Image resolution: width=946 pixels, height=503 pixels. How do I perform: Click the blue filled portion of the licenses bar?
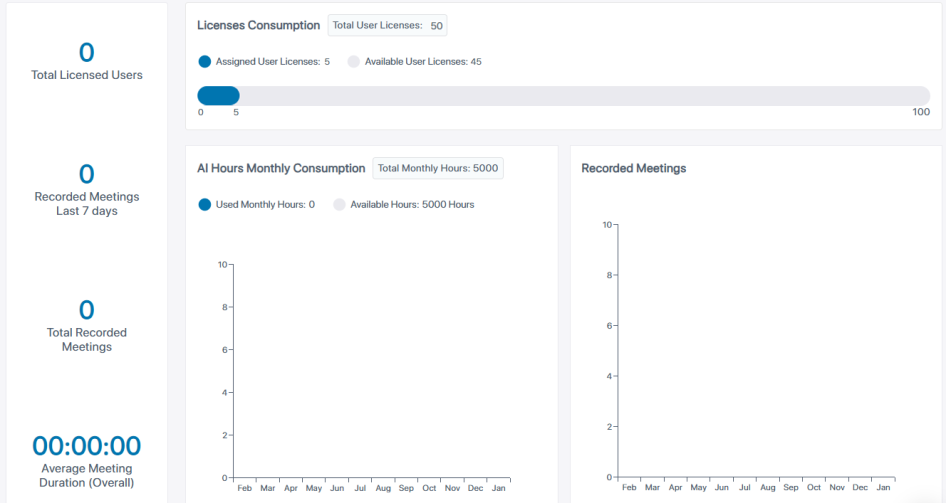tap(218, 96)
